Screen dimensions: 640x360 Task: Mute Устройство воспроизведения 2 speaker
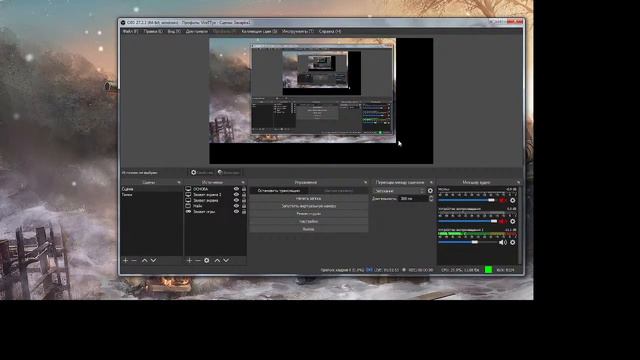click(x=503, y=242)
